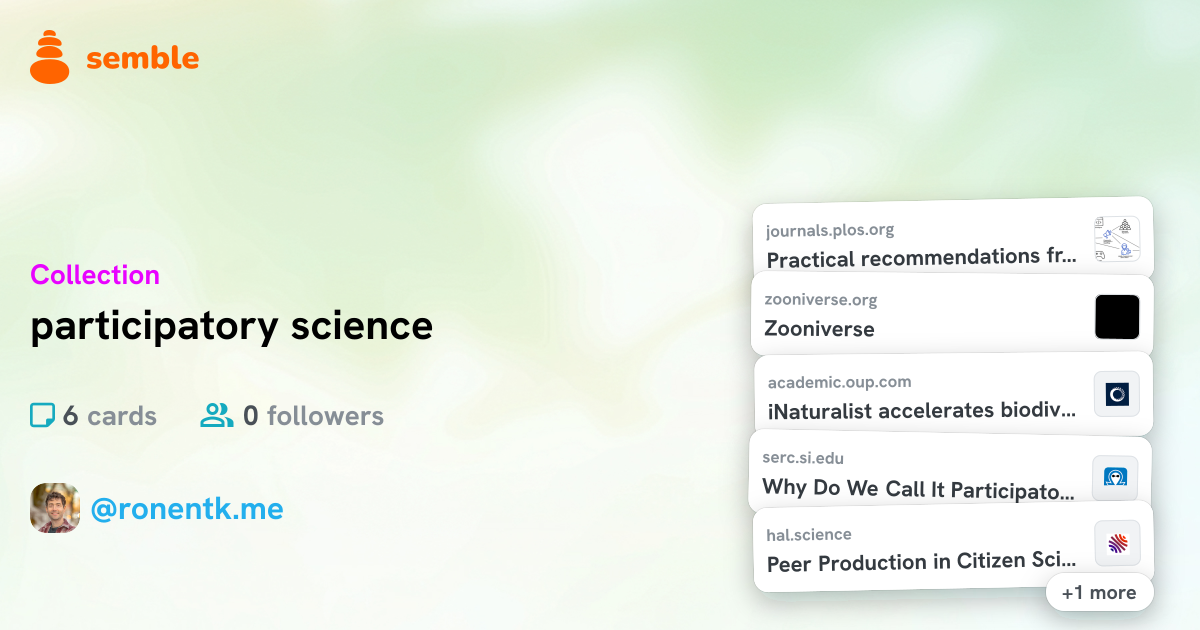Image resolution: width=1200 pixels, height=630 pixels.
Task: Open the Zooniverse card title
Action: coord(819,329)
